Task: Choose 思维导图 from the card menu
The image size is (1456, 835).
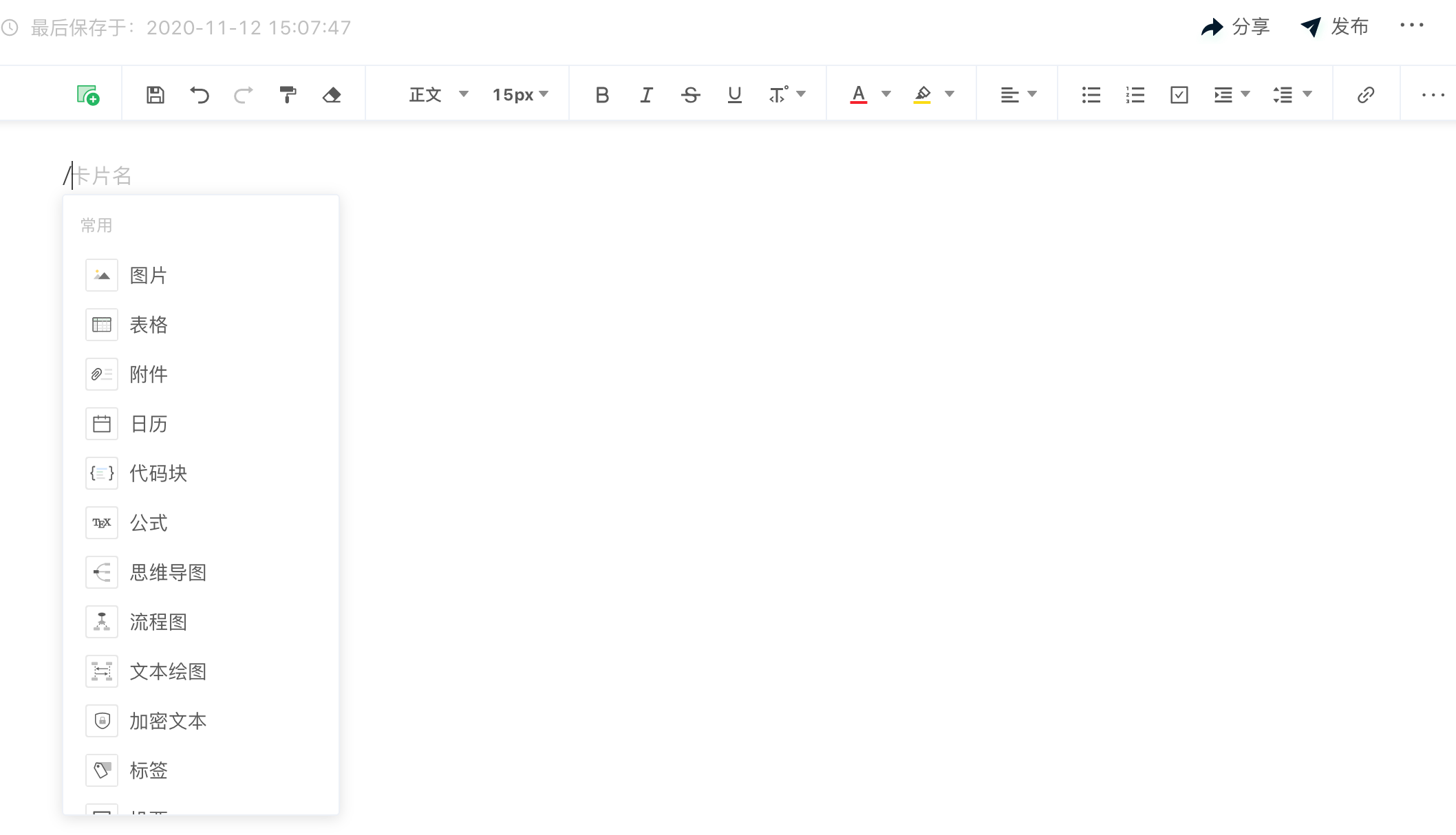Action: [x=169, y=572]
